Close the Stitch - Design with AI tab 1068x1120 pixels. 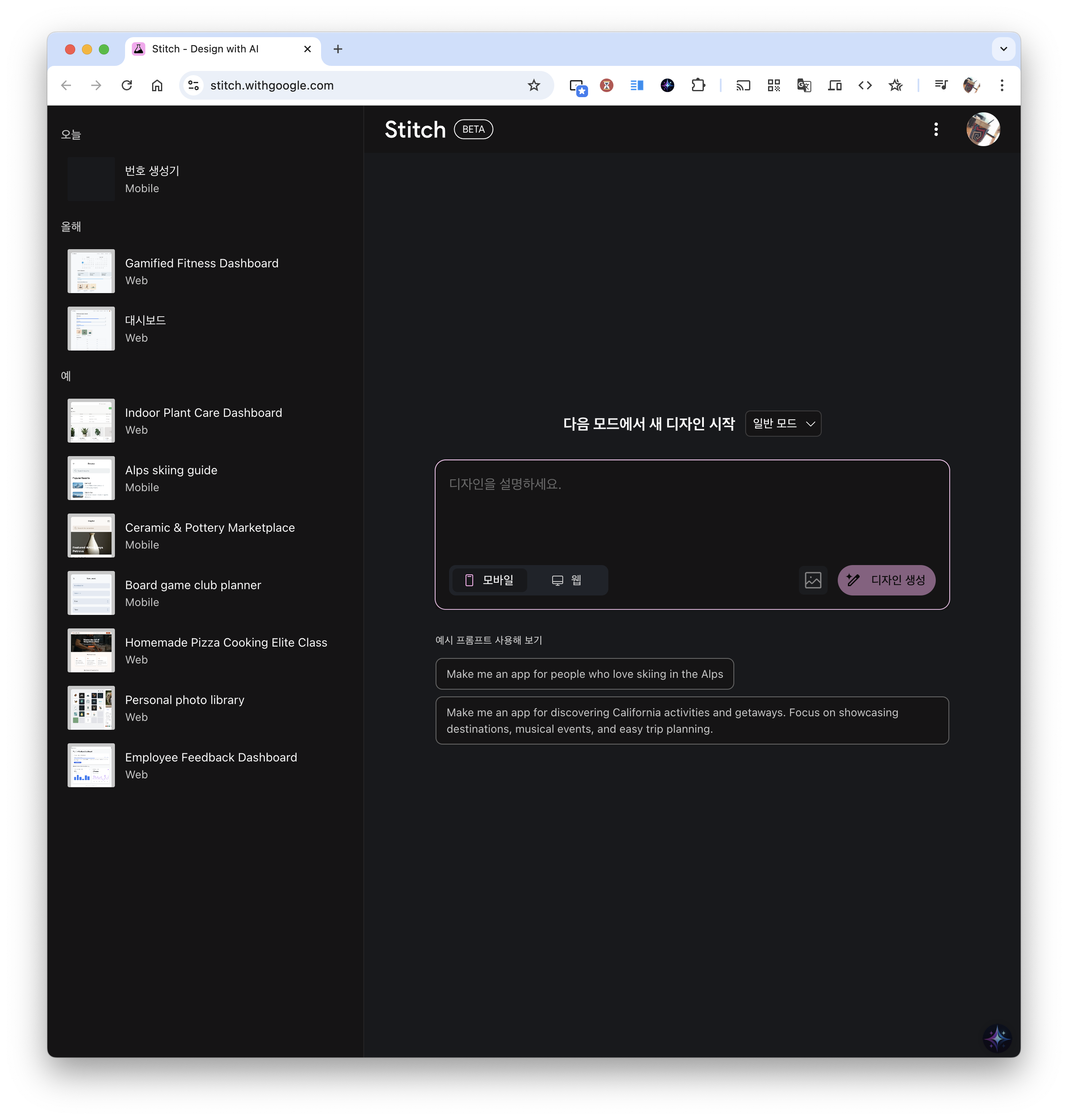tap(308, 49)
